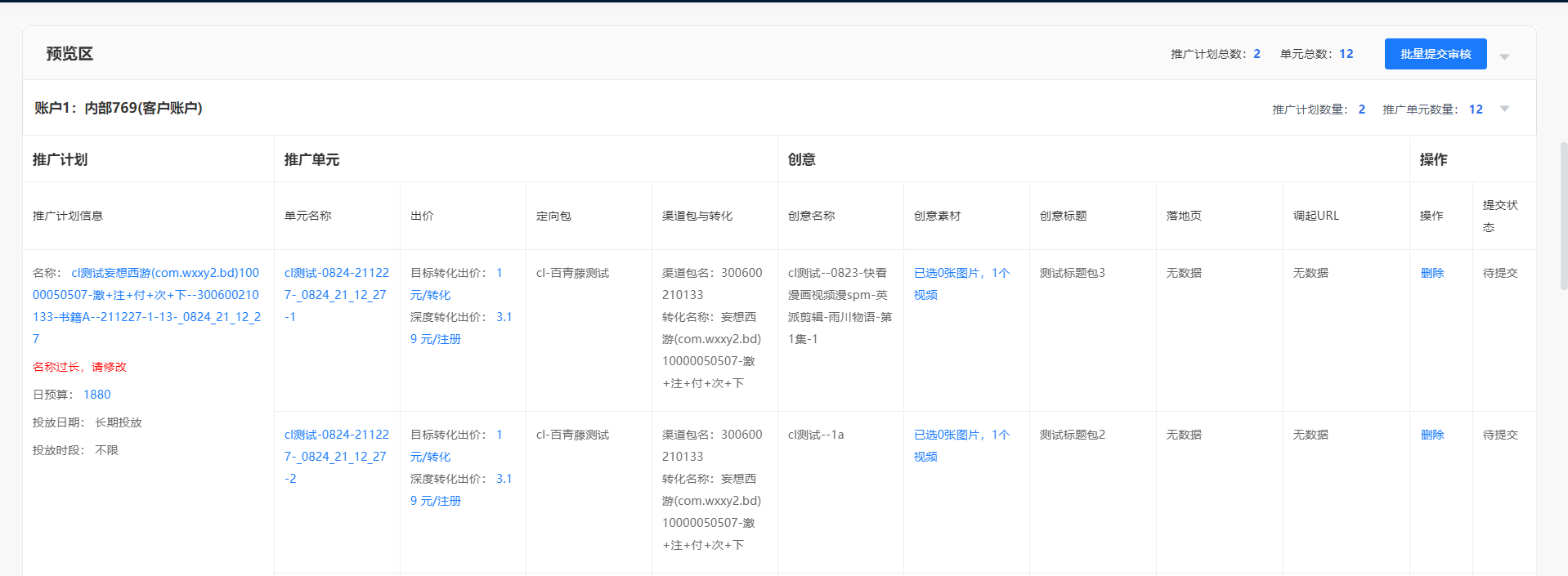Screen dimensions: 1568x576
Task: Click the 单元总数 count 12
Action: [1346, 54]
